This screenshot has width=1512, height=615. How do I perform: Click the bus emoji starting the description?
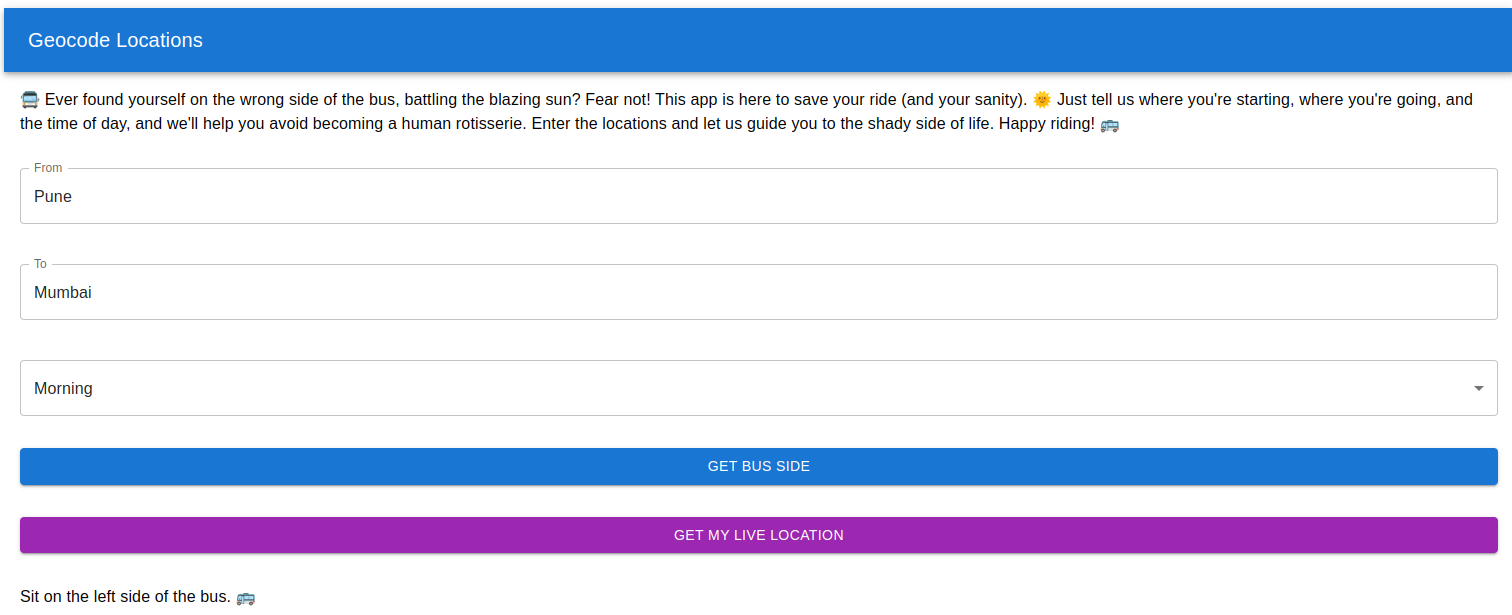pos(30,100)
